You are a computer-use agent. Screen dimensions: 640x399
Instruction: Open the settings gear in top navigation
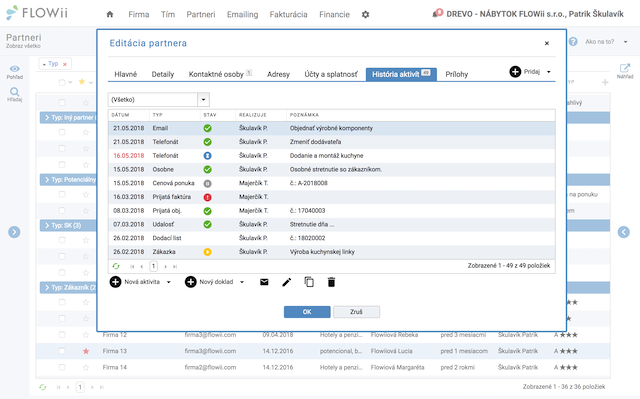(x=365, y=14)
